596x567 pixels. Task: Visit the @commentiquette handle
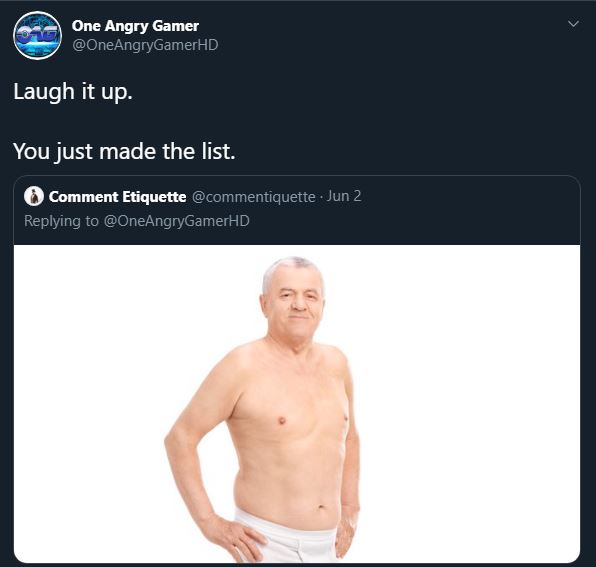(x=254, y=197)
